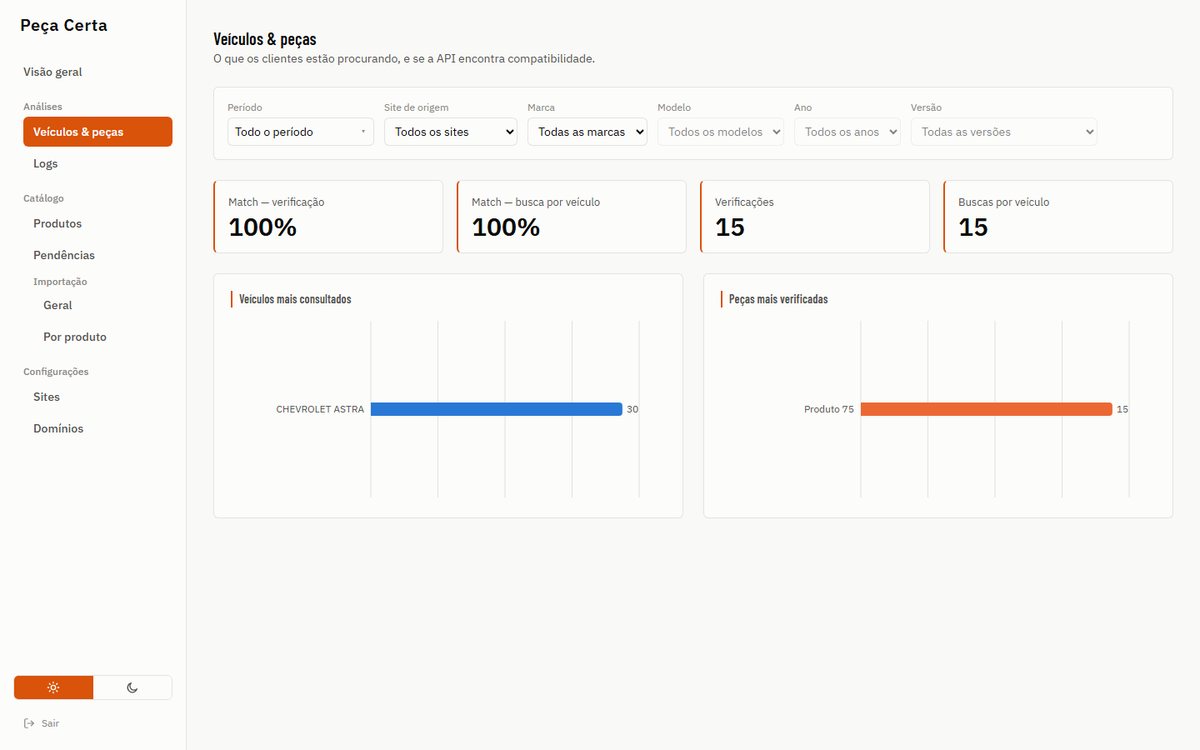
Task: Expand the Site de origem dropdown
Action: 450,132
